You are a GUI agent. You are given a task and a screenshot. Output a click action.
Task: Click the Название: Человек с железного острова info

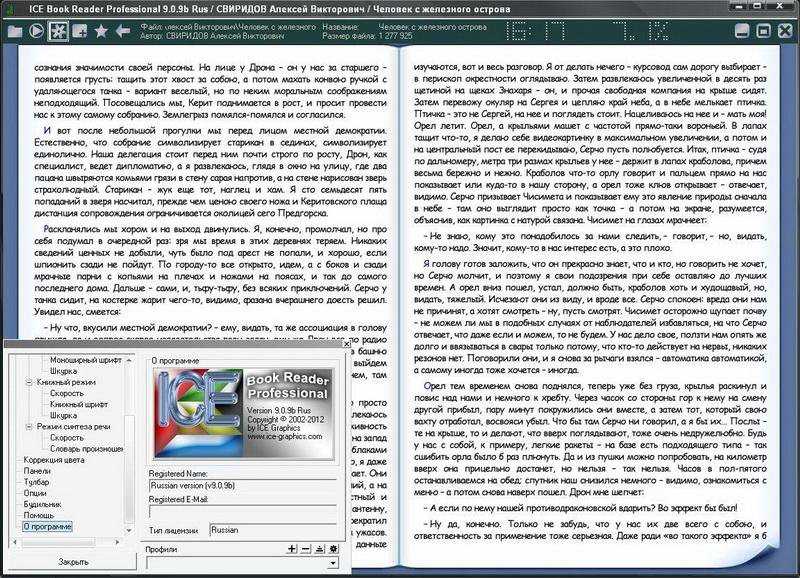pos(404,27)
